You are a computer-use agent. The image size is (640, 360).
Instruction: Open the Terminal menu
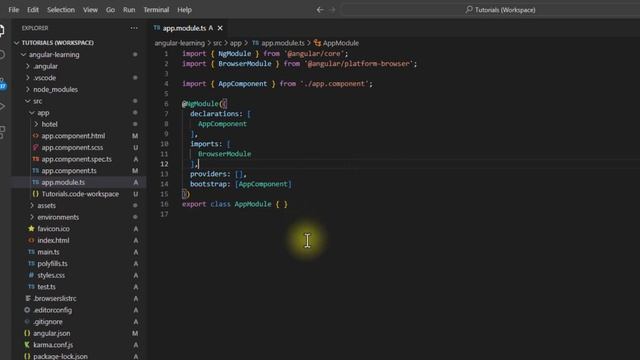click(x=156, y=10)
